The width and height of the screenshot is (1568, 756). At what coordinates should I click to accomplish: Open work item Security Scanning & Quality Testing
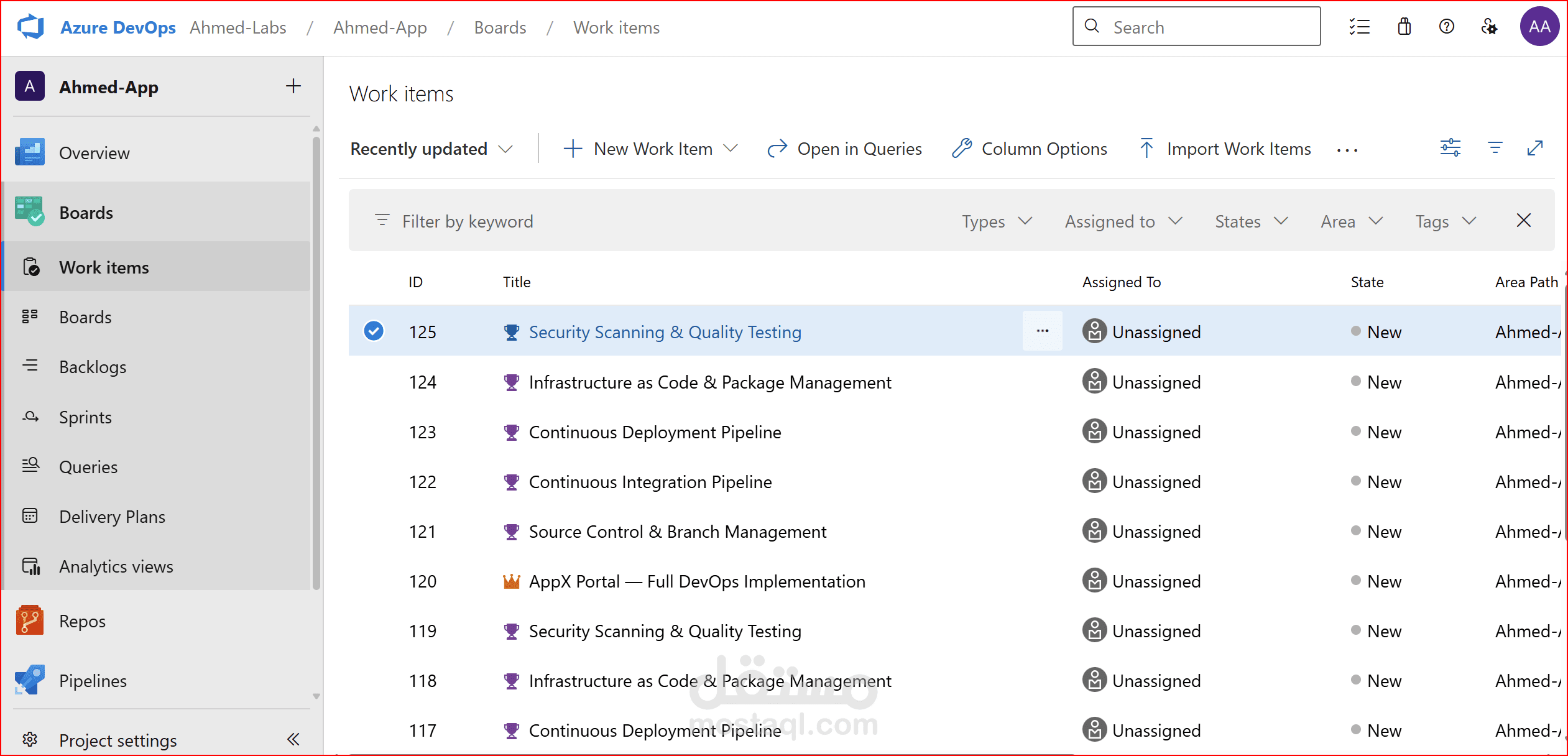tap(664, 331)
